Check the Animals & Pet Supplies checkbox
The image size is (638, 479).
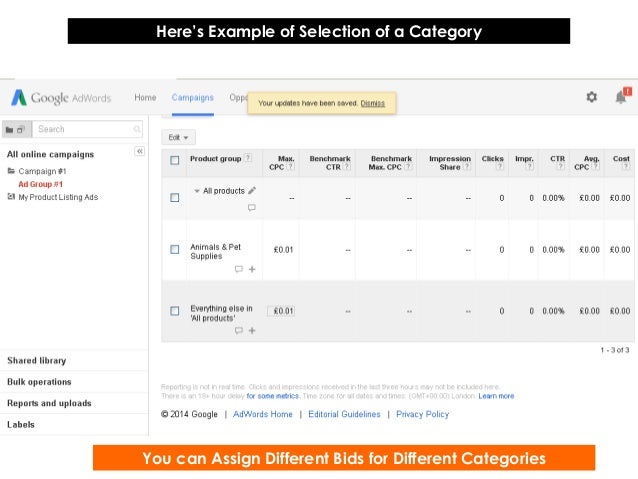pos(175,249)
